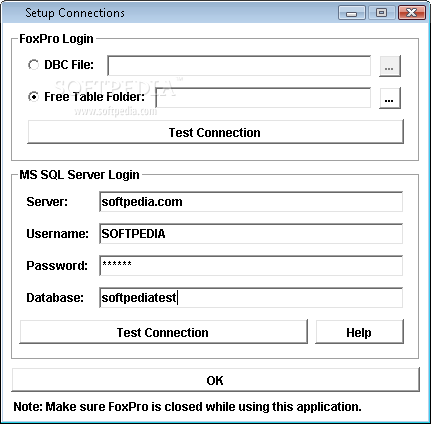The width and height of the screenshot is (431, 424).
Task: Test Connection in the MS SQL Server section
Action: 163,332
